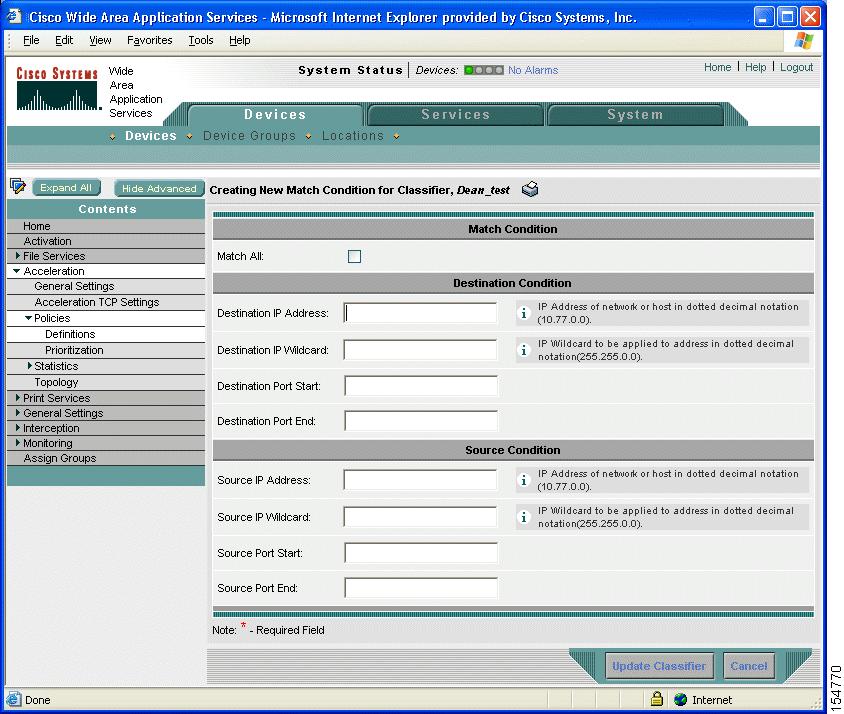Image resolution: width=844 pixels, height=714 pixels.
Task: Open Topology in the Contents tree
Action: click(x=57, y=382)
